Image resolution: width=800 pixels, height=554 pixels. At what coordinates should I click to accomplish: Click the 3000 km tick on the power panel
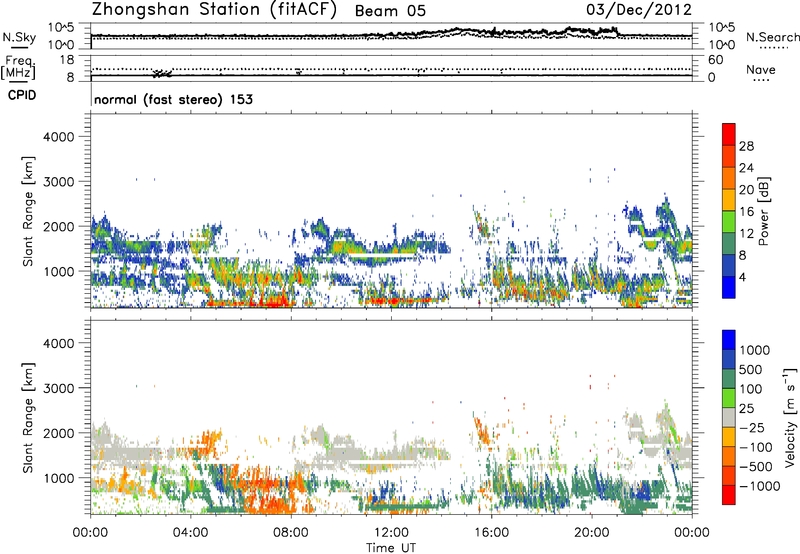[x=59, y=182]
